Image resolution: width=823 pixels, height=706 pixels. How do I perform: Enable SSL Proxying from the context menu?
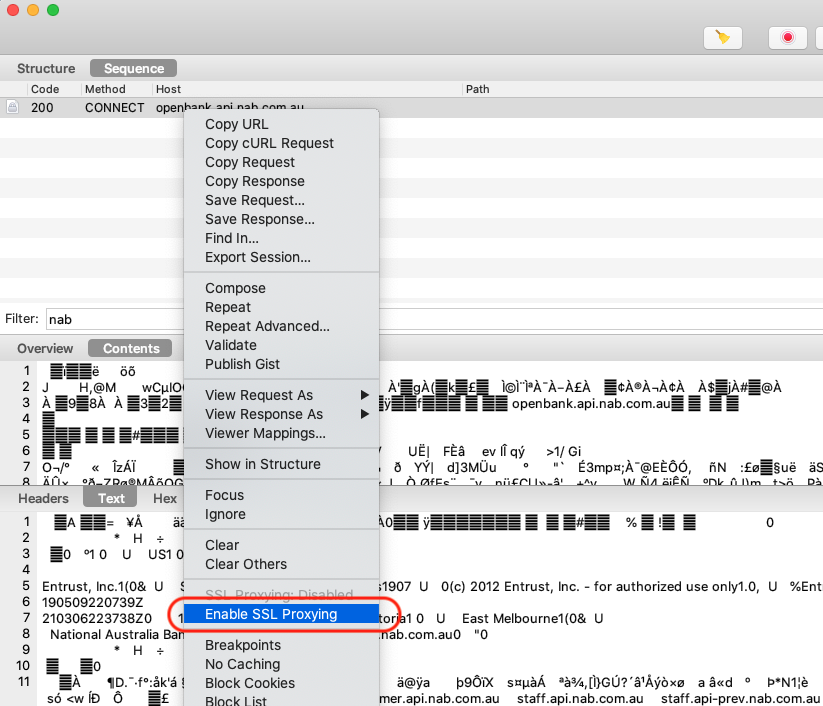pyautogui.click(x=271, y=614)
